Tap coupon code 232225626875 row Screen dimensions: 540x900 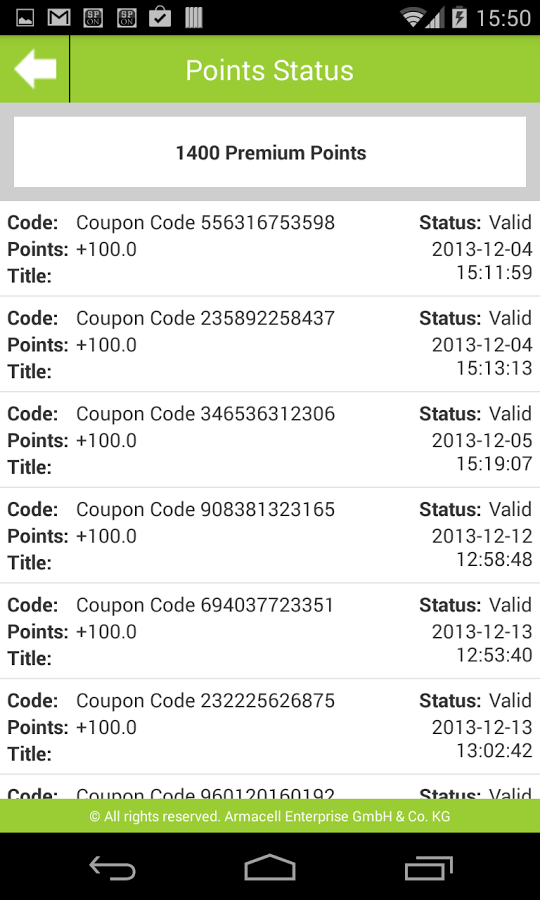pyautogui.click(x=270, y=727)
